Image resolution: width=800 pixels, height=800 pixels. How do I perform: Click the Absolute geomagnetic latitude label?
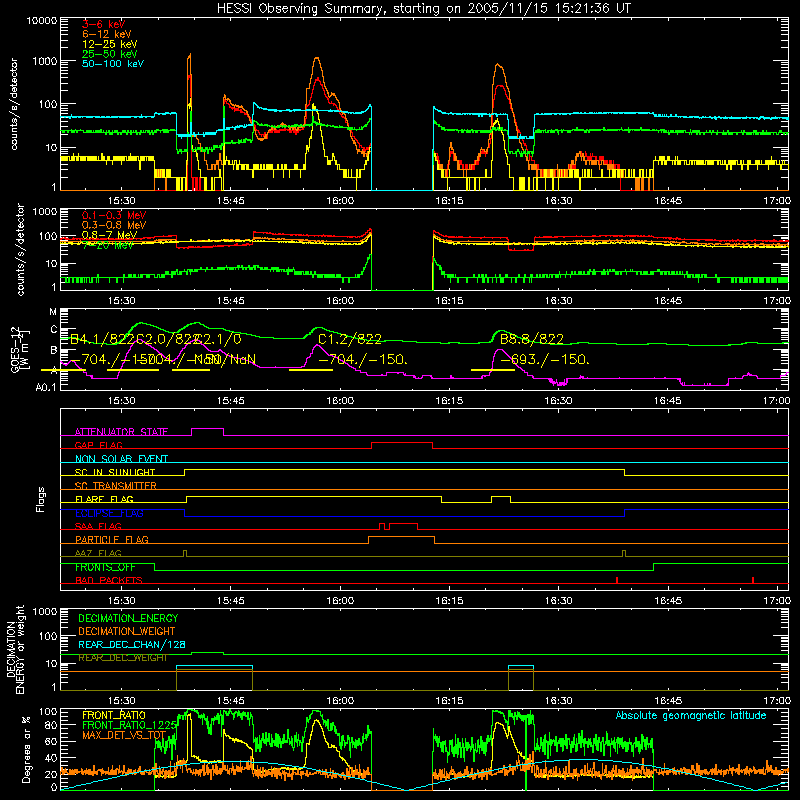[691, 716]
